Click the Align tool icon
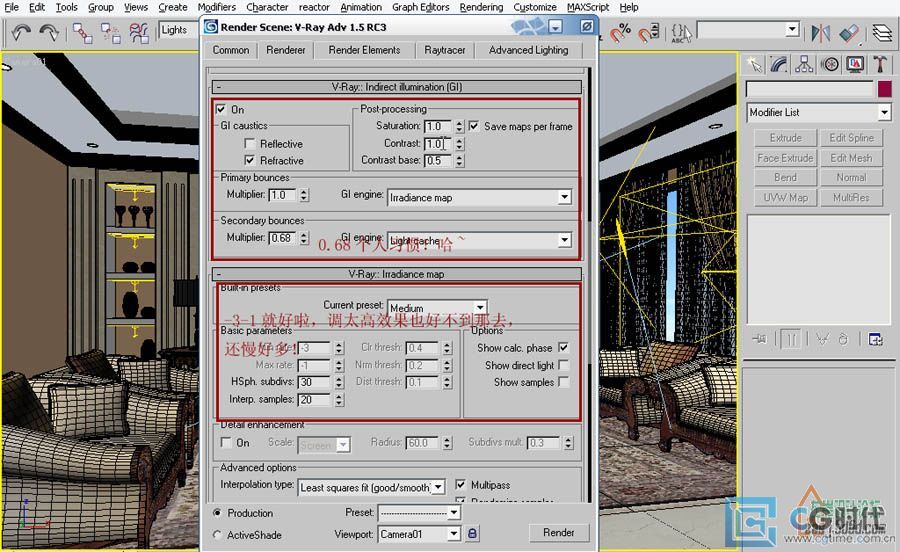Screen dimensions: 900x552 849,33
